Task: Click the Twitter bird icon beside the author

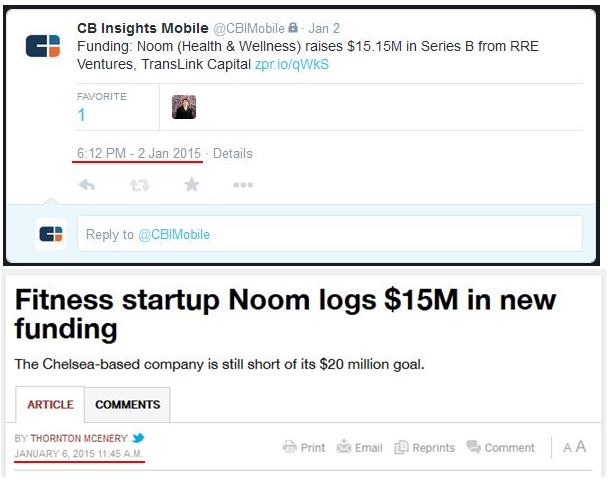Action: pos(138,438)
